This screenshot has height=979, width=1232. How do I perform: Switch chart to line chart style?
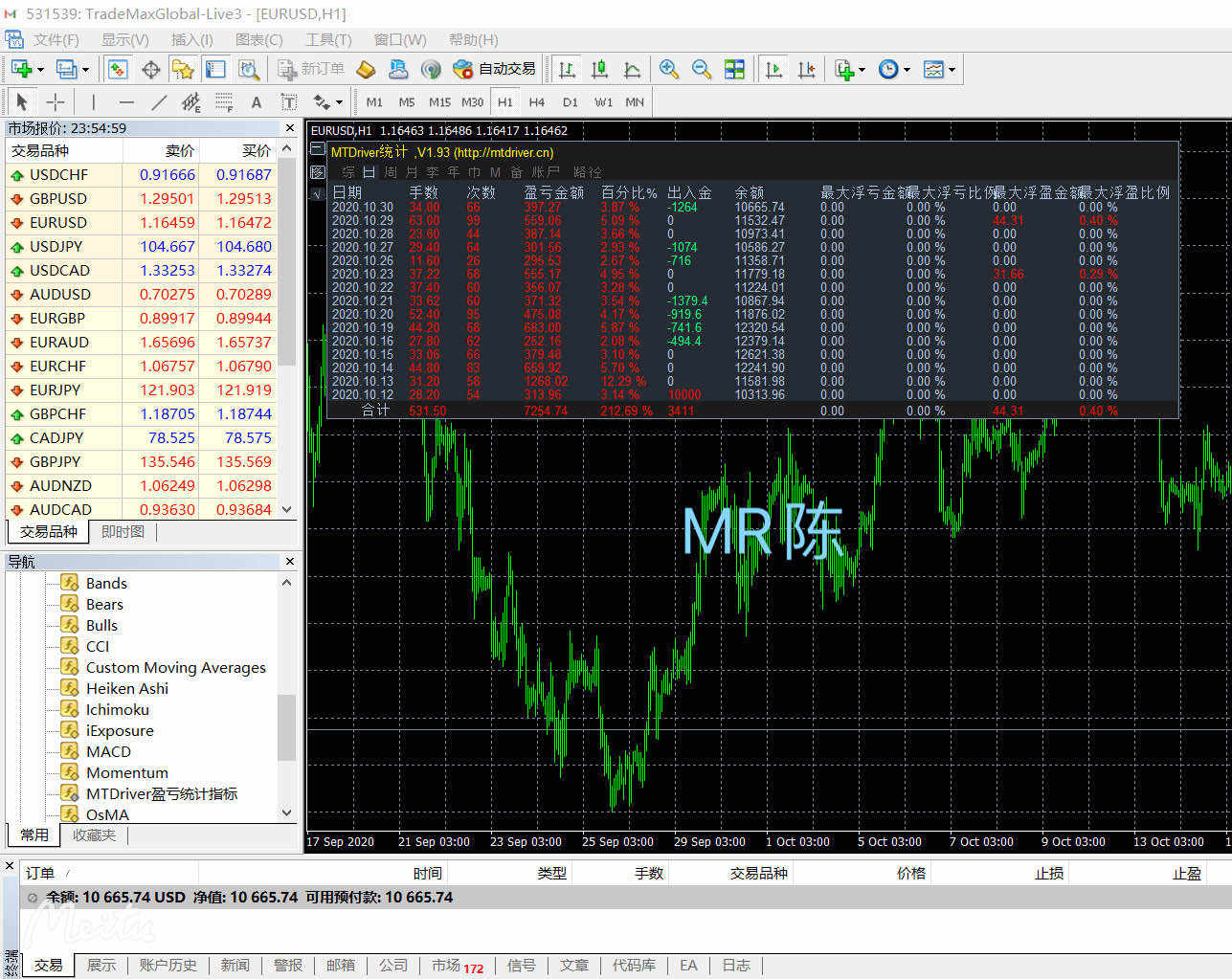coord(632,69)
